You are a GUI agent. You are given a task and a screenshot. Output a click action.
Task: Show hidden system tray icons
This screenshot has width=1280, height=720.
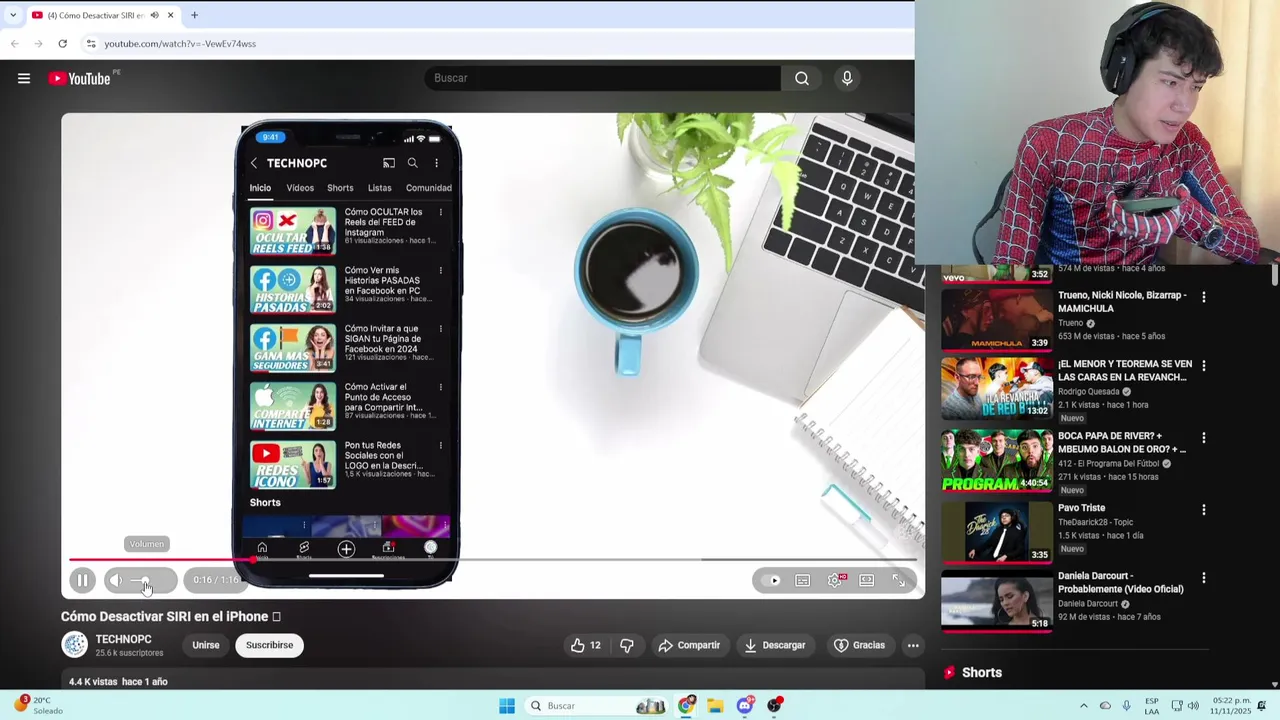(x=1083, y=706)
